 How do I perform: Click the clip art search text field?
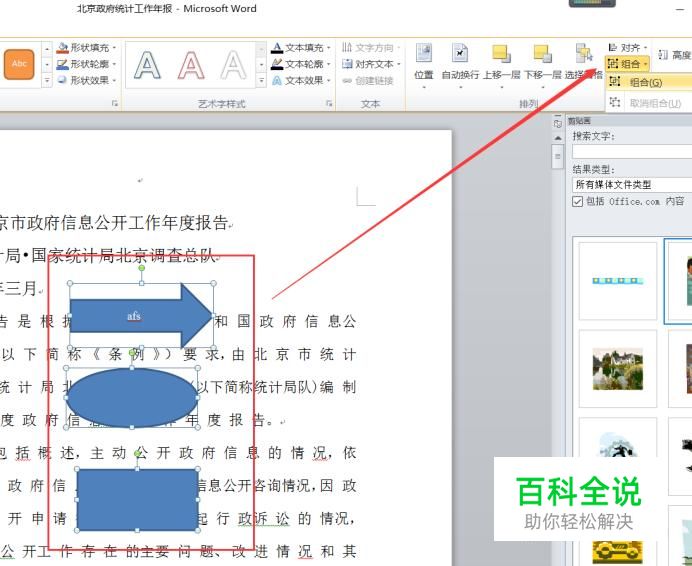tap(632, 151)
